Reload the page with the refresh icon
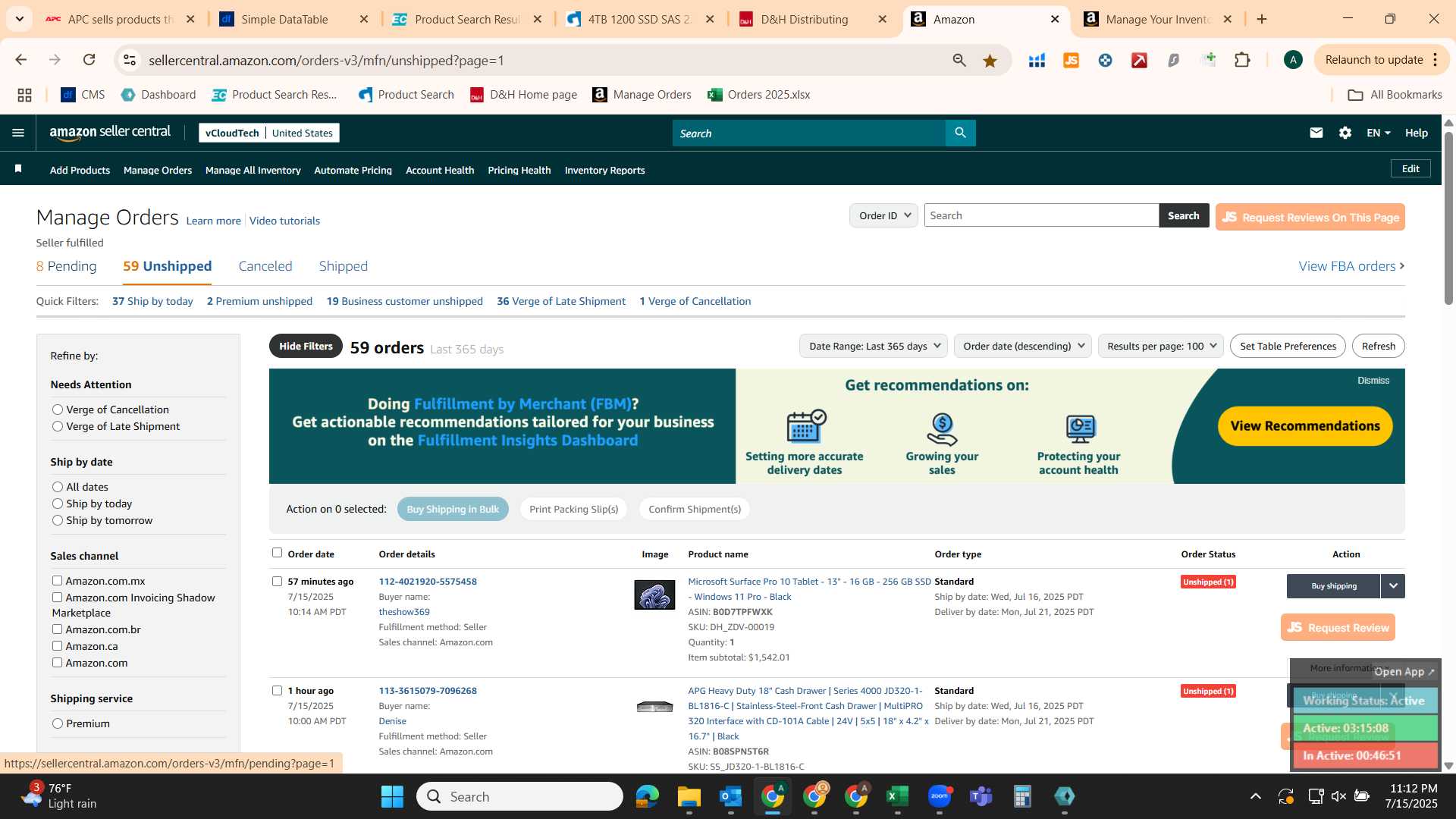Screen dimensions: 1456x819 [x=89, y=60]
